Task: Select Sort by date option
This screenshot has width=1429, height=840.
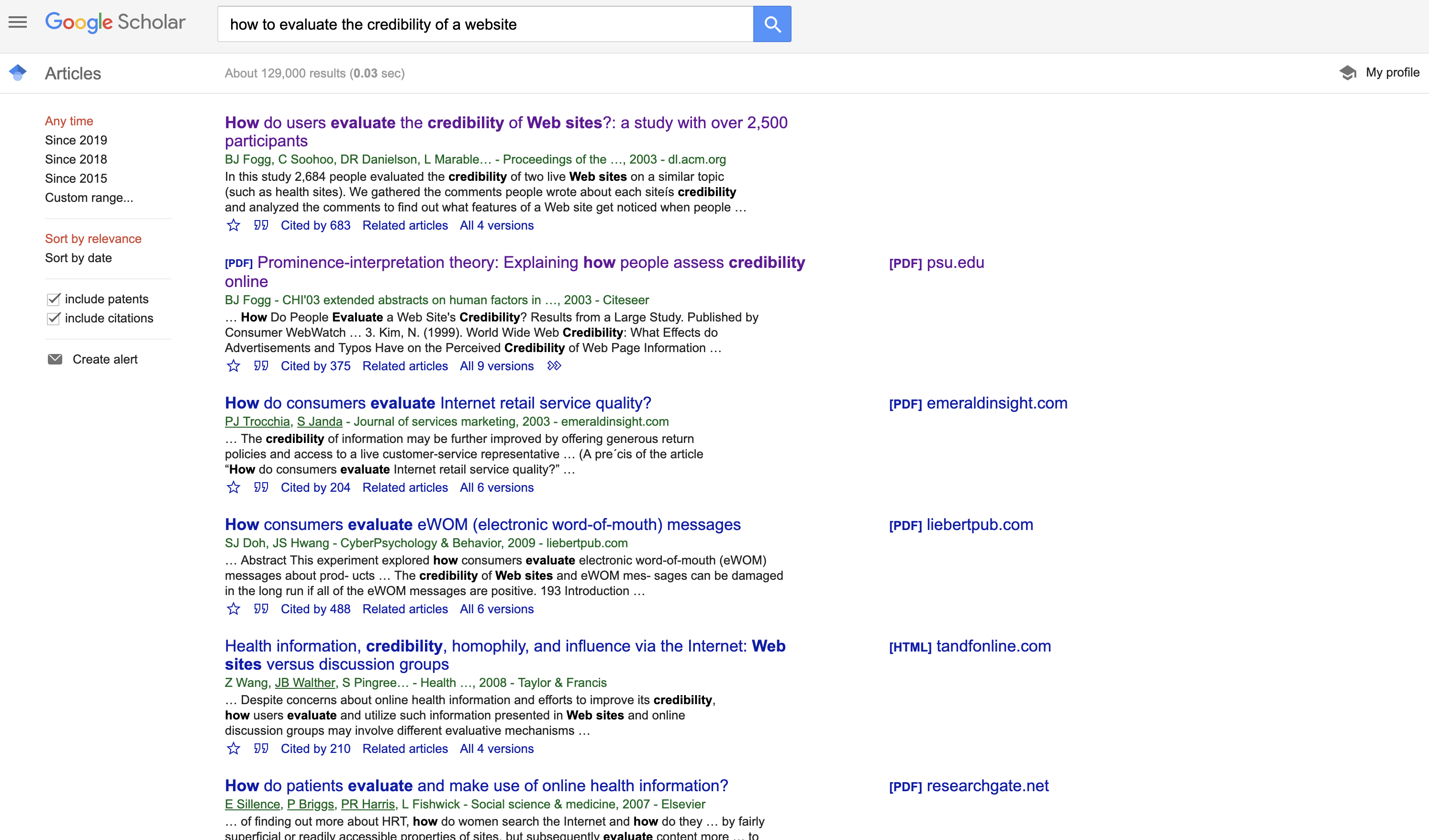Action: [78, 258]
